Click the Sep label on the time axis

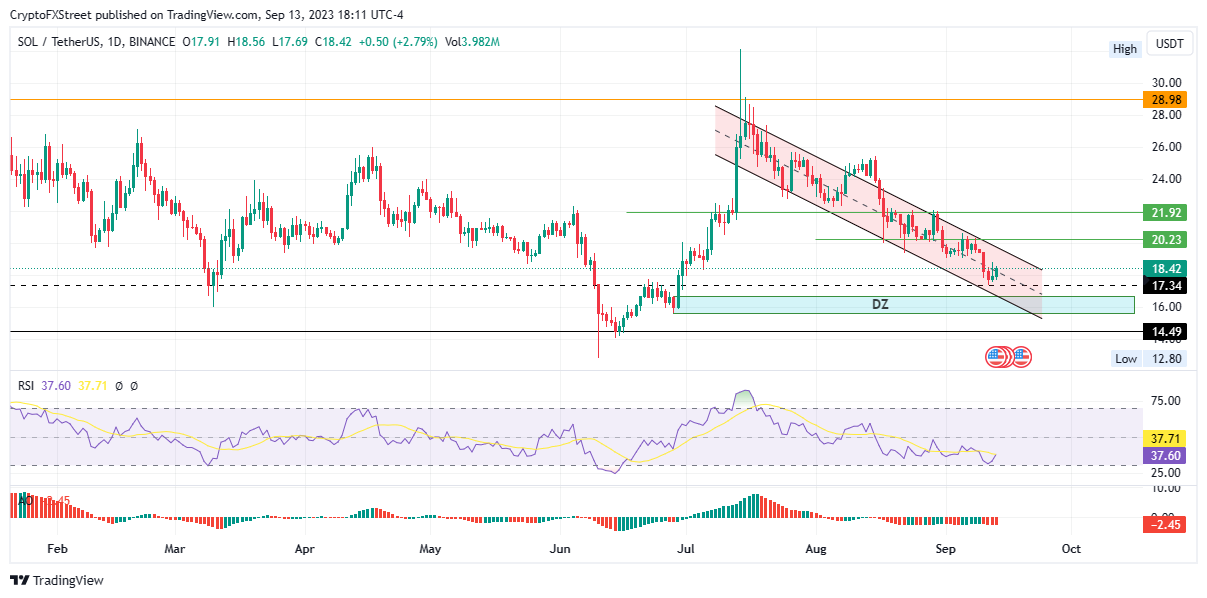coord(945,549)
